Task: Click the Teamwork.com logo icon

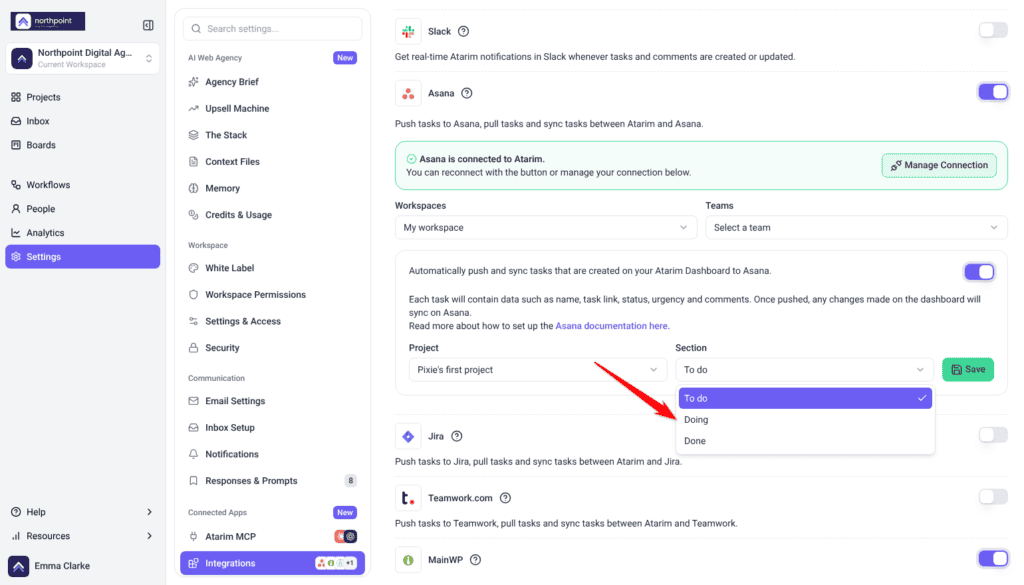Action: [x=408, y=498]
